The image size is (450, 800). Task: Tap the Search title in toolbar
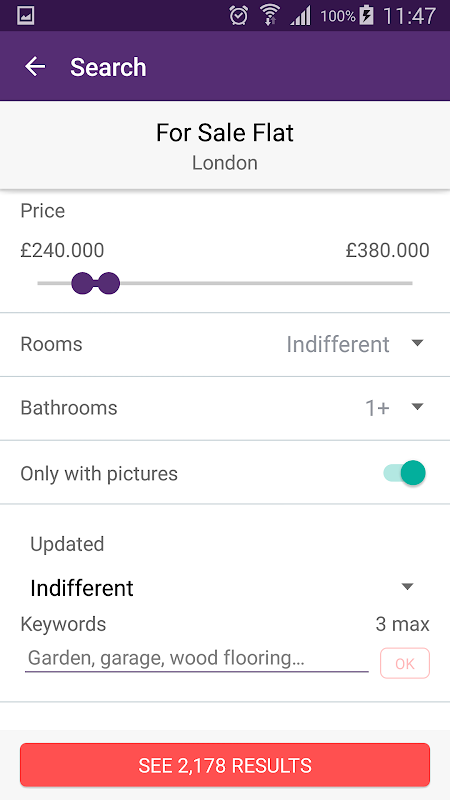click(x=108, y=67)
